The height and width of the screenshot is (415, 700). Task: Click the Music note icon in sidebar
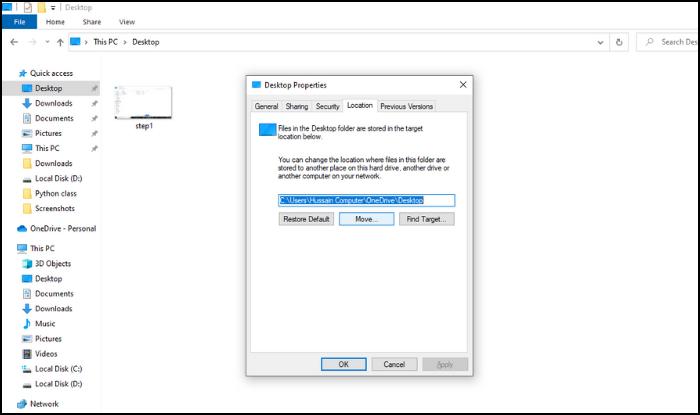coord(26,324)
